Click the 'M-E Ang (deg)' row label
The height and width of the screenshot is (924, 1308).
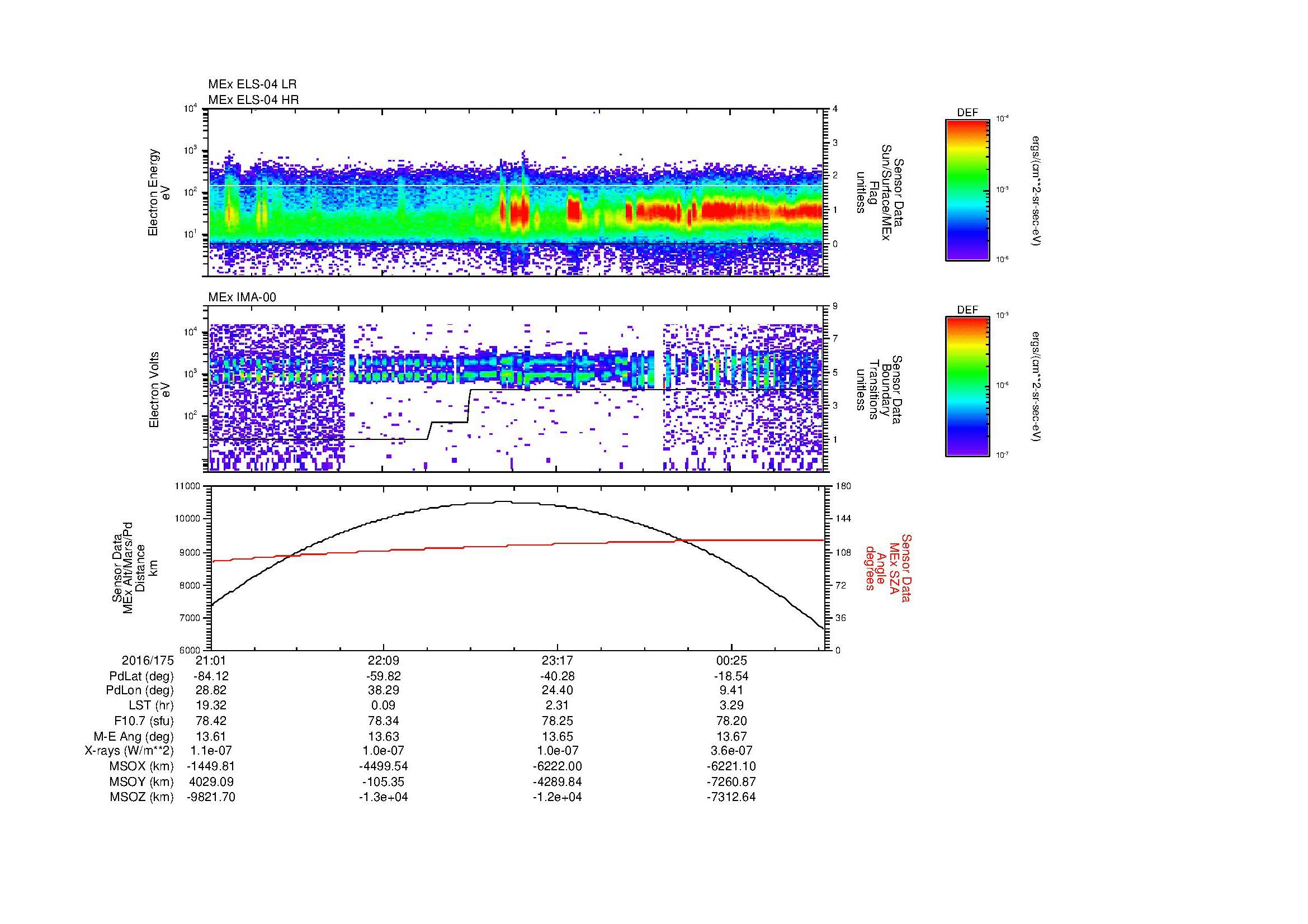(x=134, y=736)
